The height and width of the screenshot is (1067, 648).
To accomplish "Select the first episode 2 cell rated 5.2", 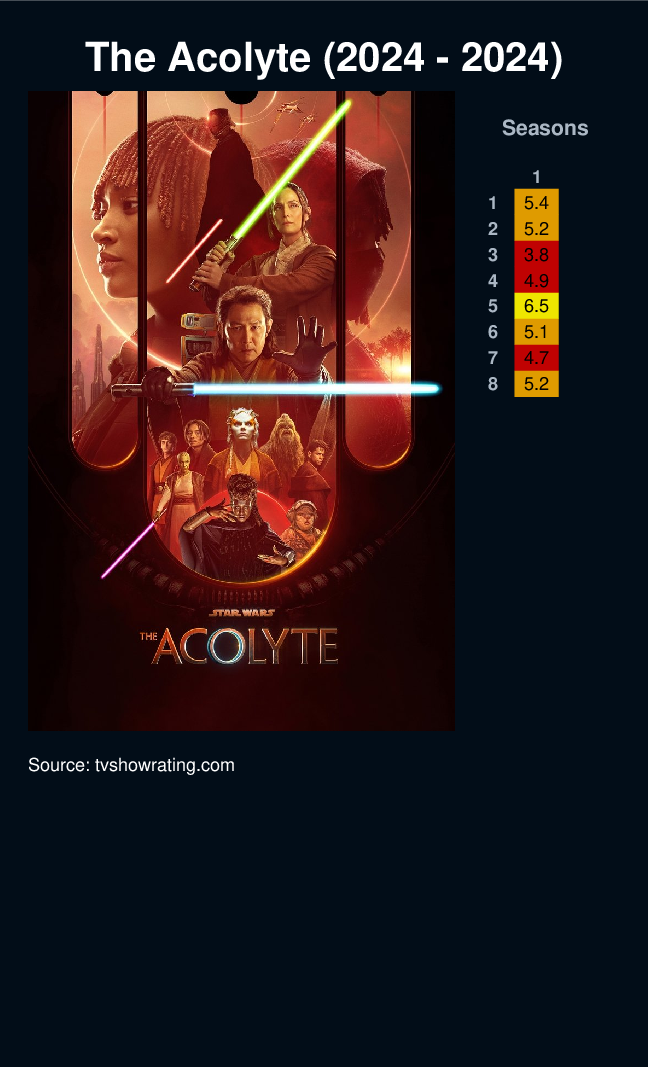I will [x=536, y=228].
